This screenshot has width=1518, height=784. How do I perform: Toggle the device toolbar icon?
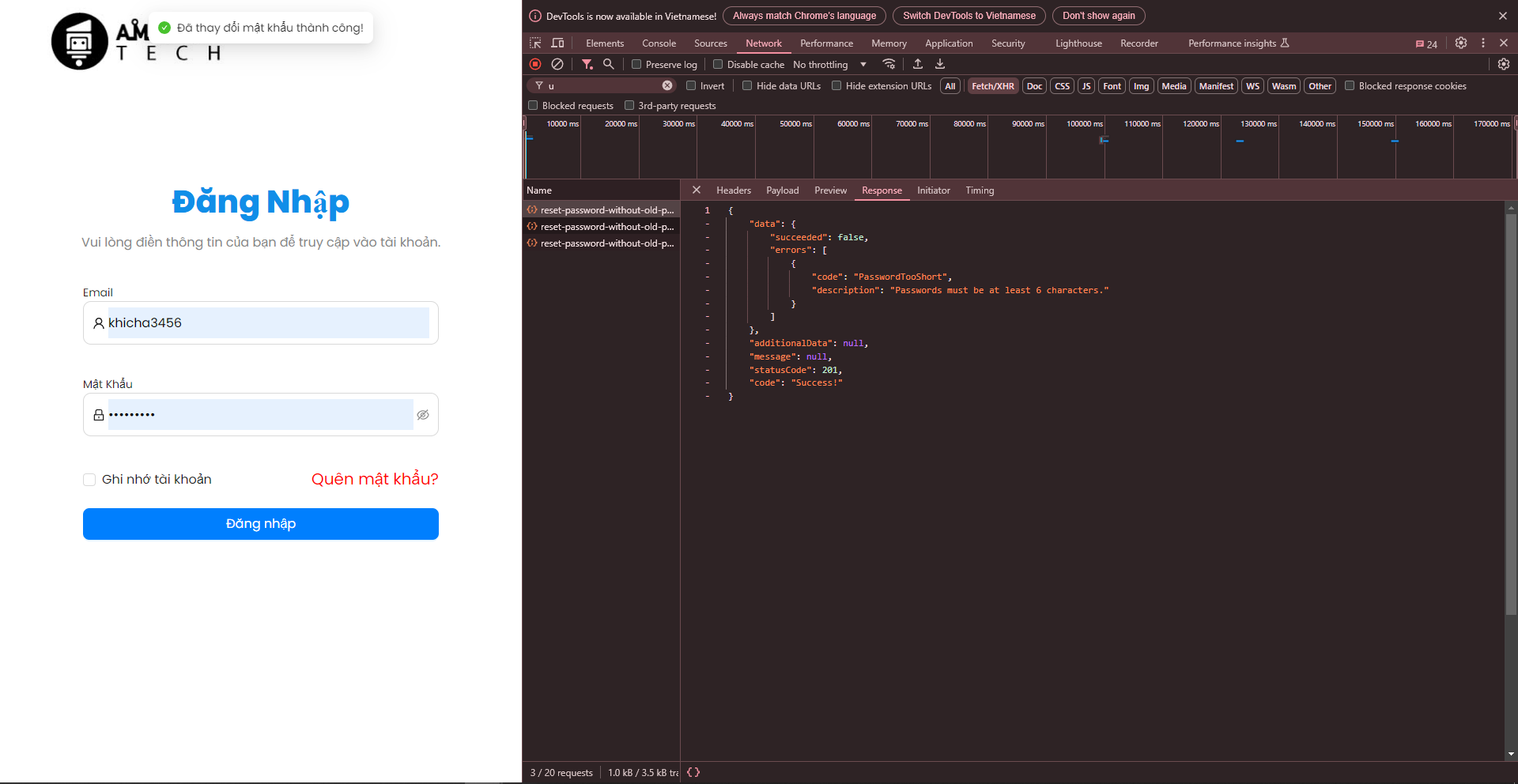tap(557, 43)
